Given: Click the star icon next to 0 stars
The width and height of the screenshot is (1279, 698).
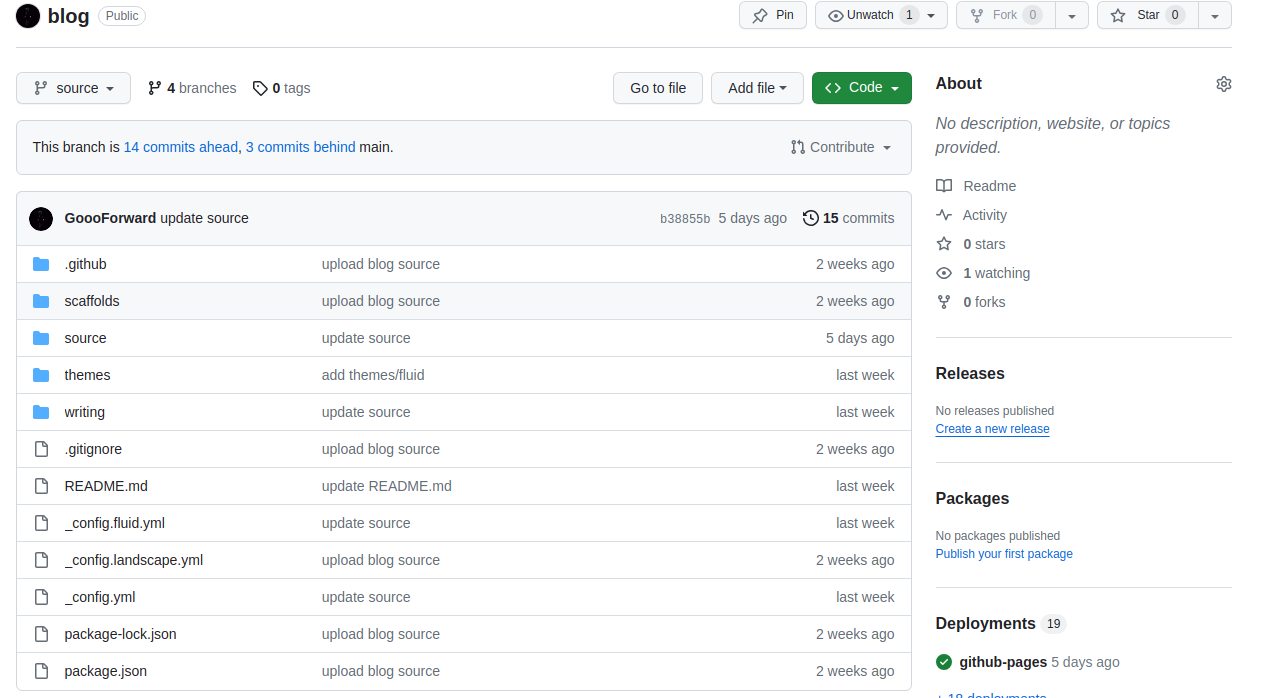Looking at the screenshot, I should tap(944, 244).
